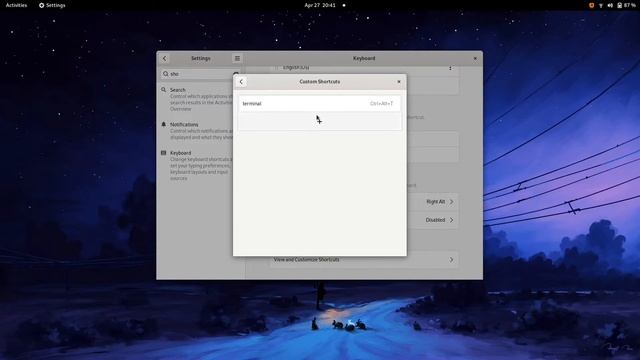Open the Activities overview
This screenshot has width=640, height=360.
pyautogui.click(x=16, y=5)
